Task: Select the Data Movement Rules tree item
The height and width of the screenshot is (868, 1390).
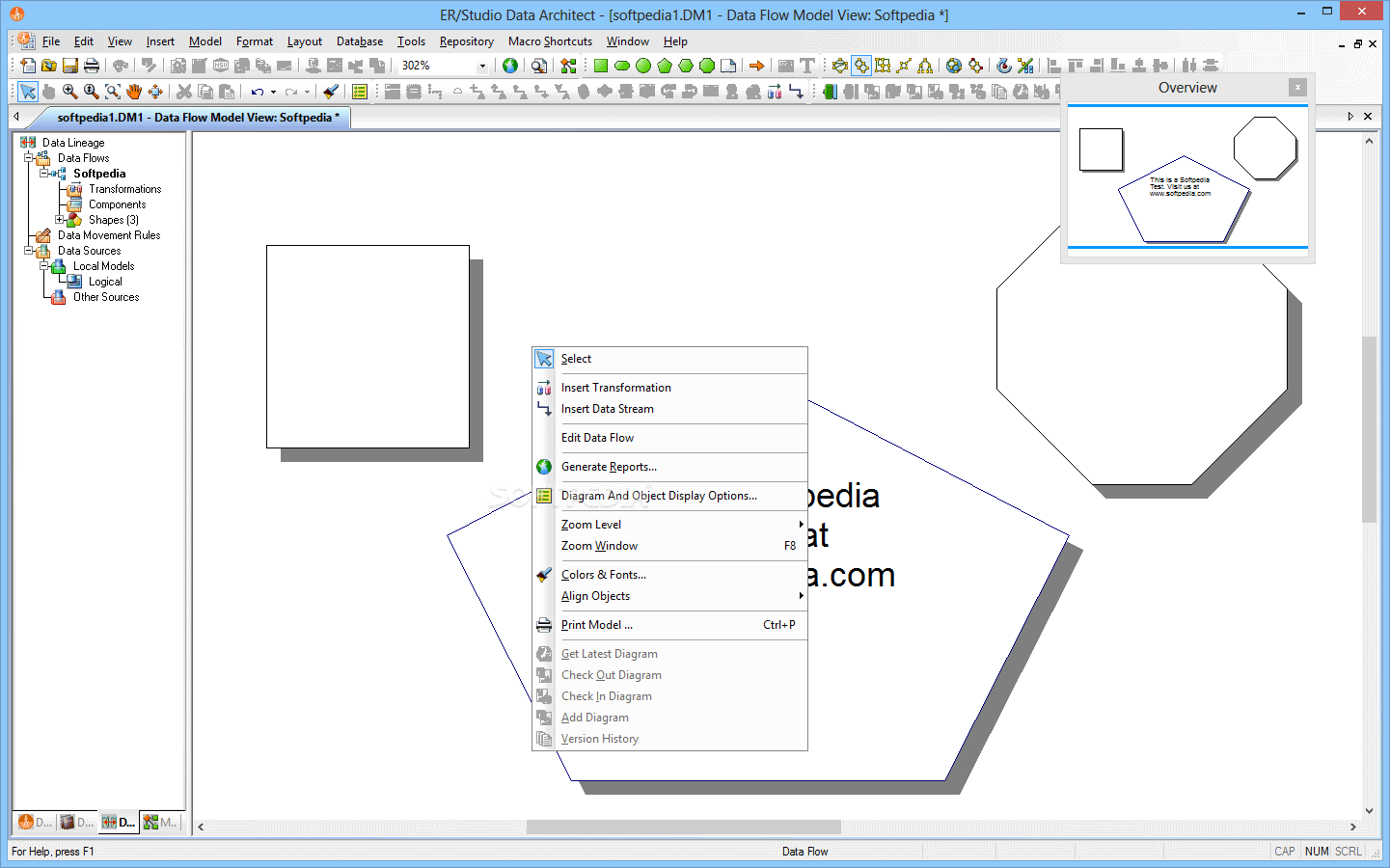Action: tap(109, 235)
